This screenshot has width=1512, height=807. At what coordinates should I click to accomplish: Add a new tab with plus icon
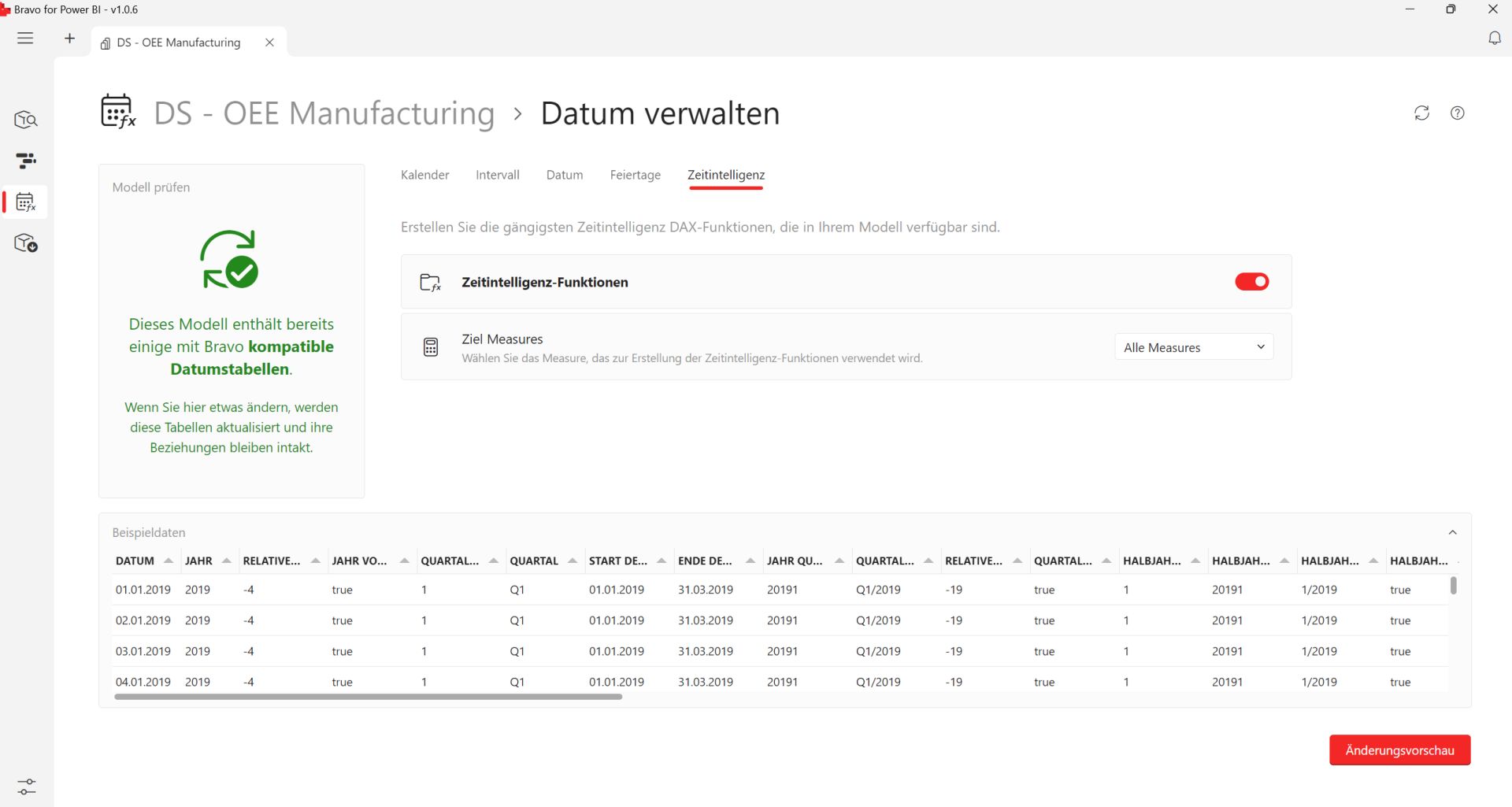(x=69, y=38)
